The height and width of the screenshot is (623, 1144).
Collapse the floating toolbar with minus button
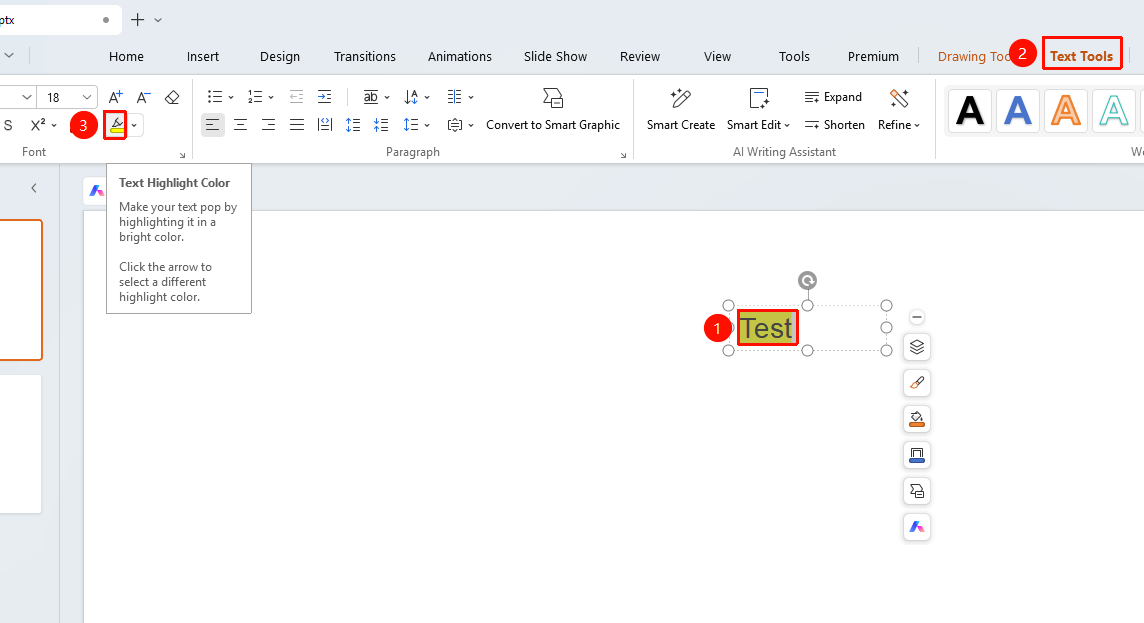click(x=917, y=317)
